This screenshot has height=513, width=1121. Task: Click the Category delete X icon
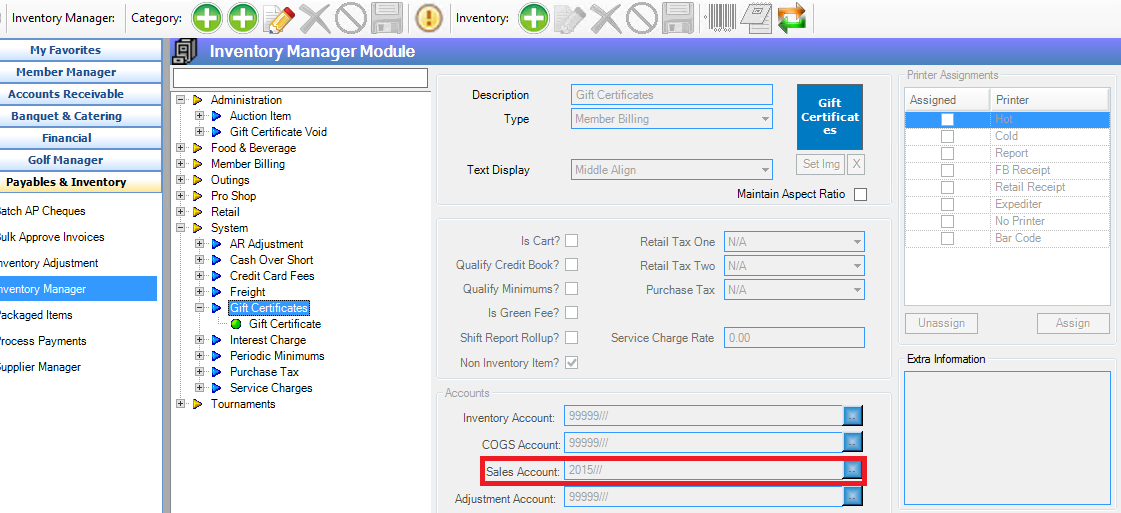315,17
